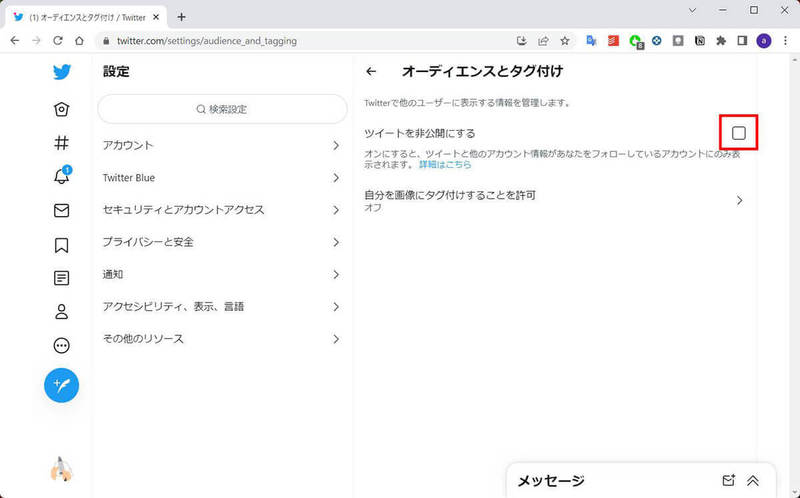800x498 pixels.
Task: Open プライバシーと安全 section
Action: click(x=222, y=242)
